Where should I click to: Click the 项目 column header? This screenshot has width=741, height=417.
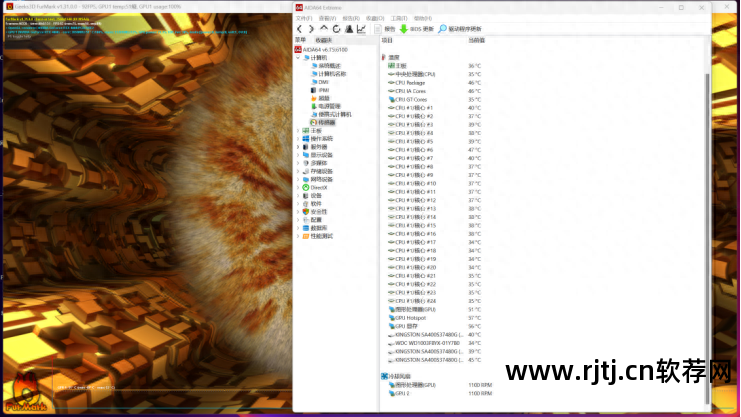click(x=387, y=41)
